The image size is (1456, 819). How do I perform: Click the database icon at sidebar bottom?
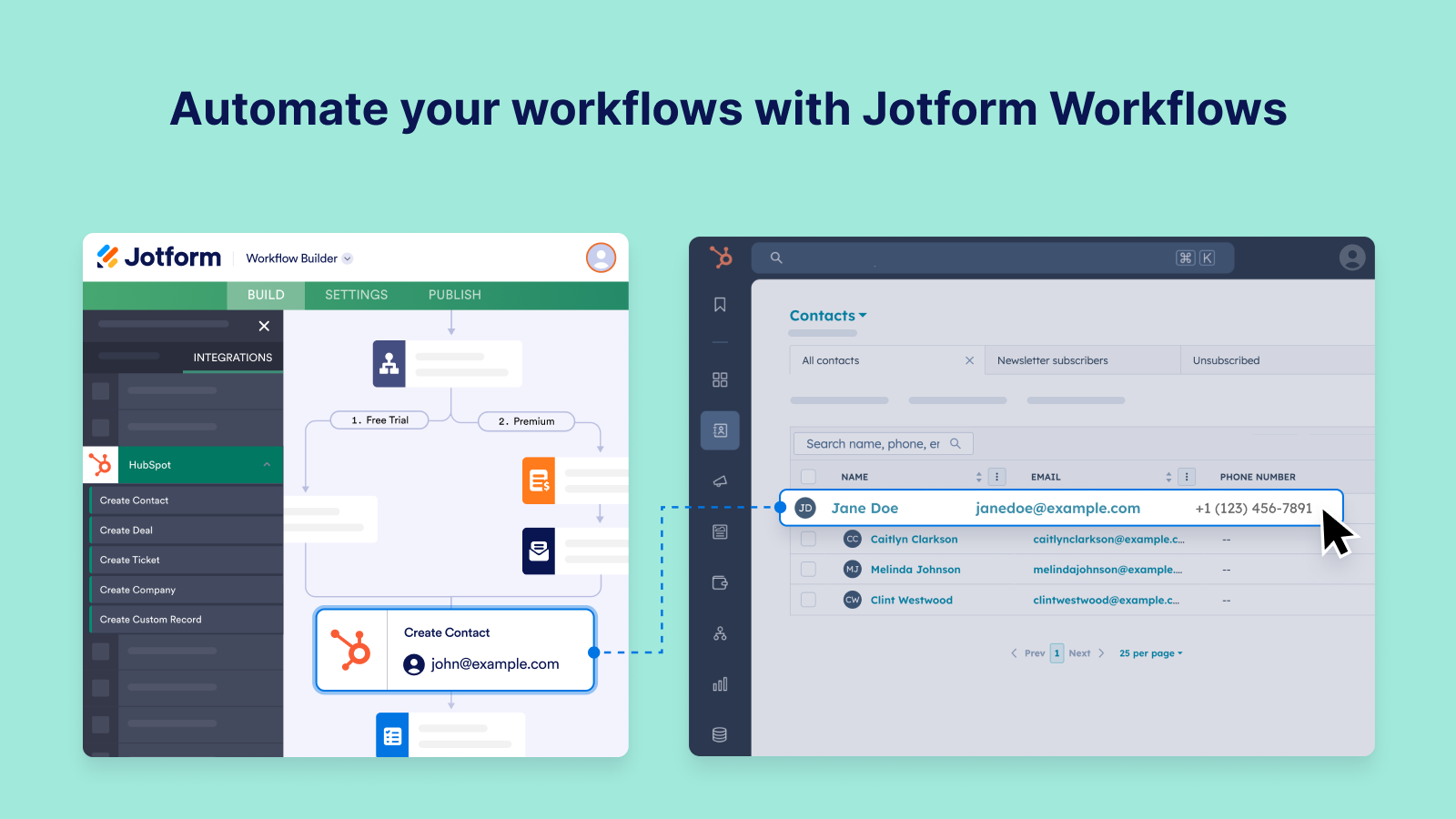720,733
